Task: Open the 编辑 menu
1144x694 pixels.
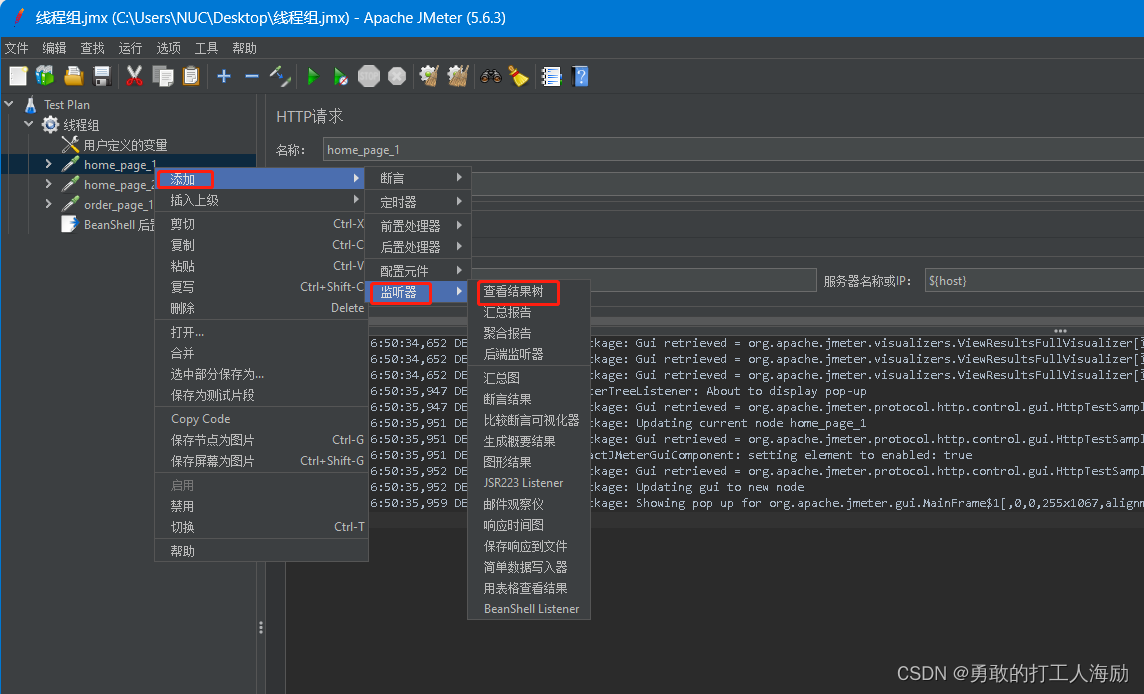Action: tap(54, 48)
